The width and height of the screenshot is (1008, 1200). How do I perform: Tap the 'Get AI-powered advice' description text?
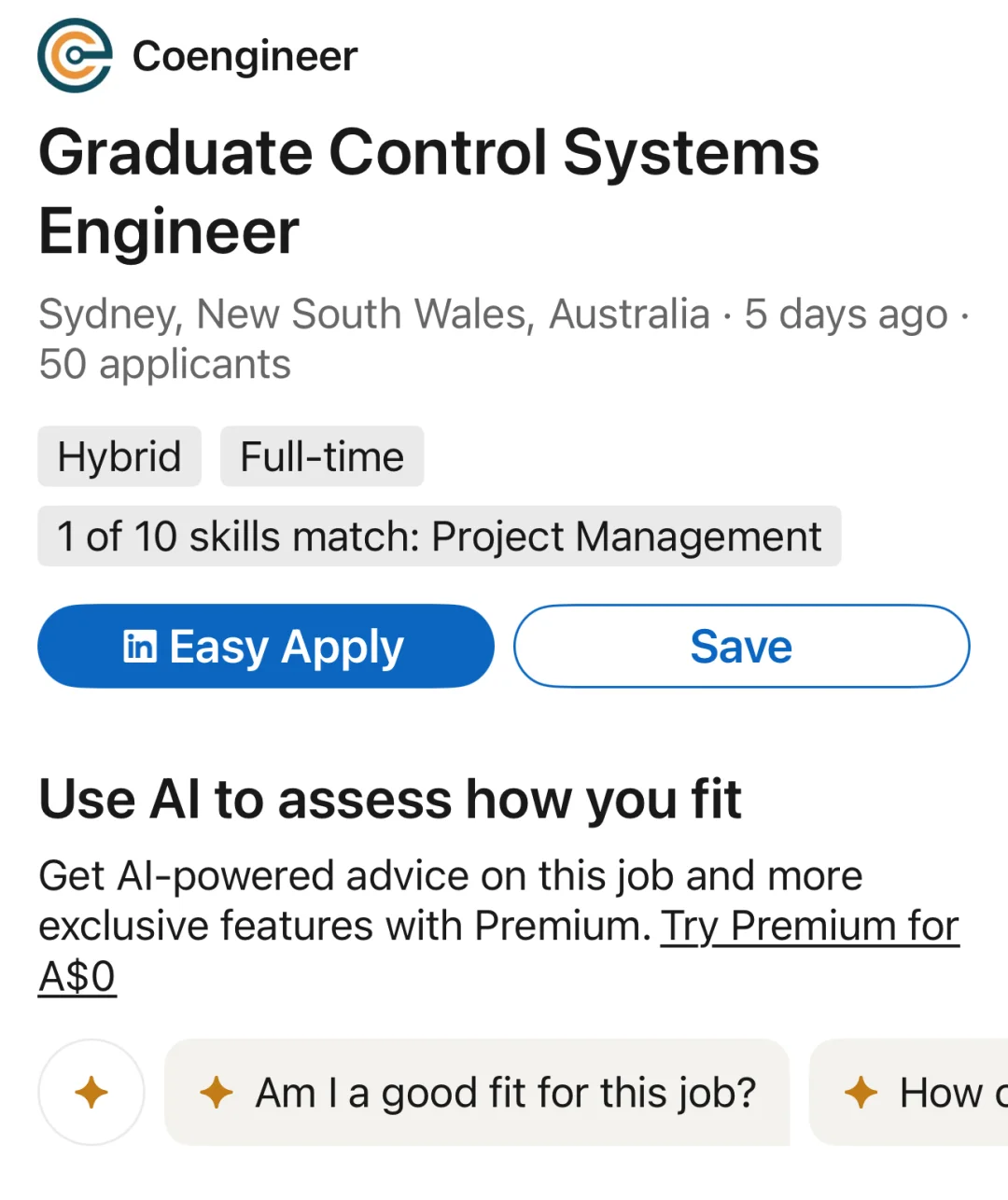[x=450, y=876]
